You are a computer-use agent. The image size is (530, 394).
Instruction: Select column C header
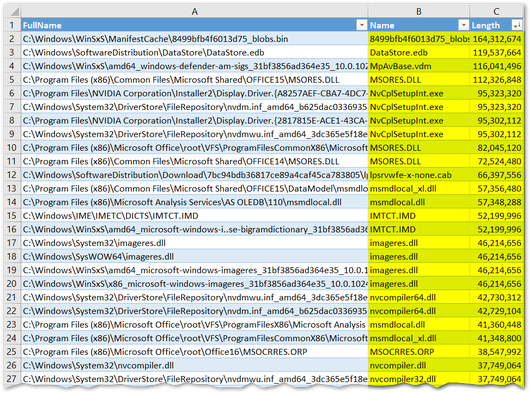click(x=496, y=11)
